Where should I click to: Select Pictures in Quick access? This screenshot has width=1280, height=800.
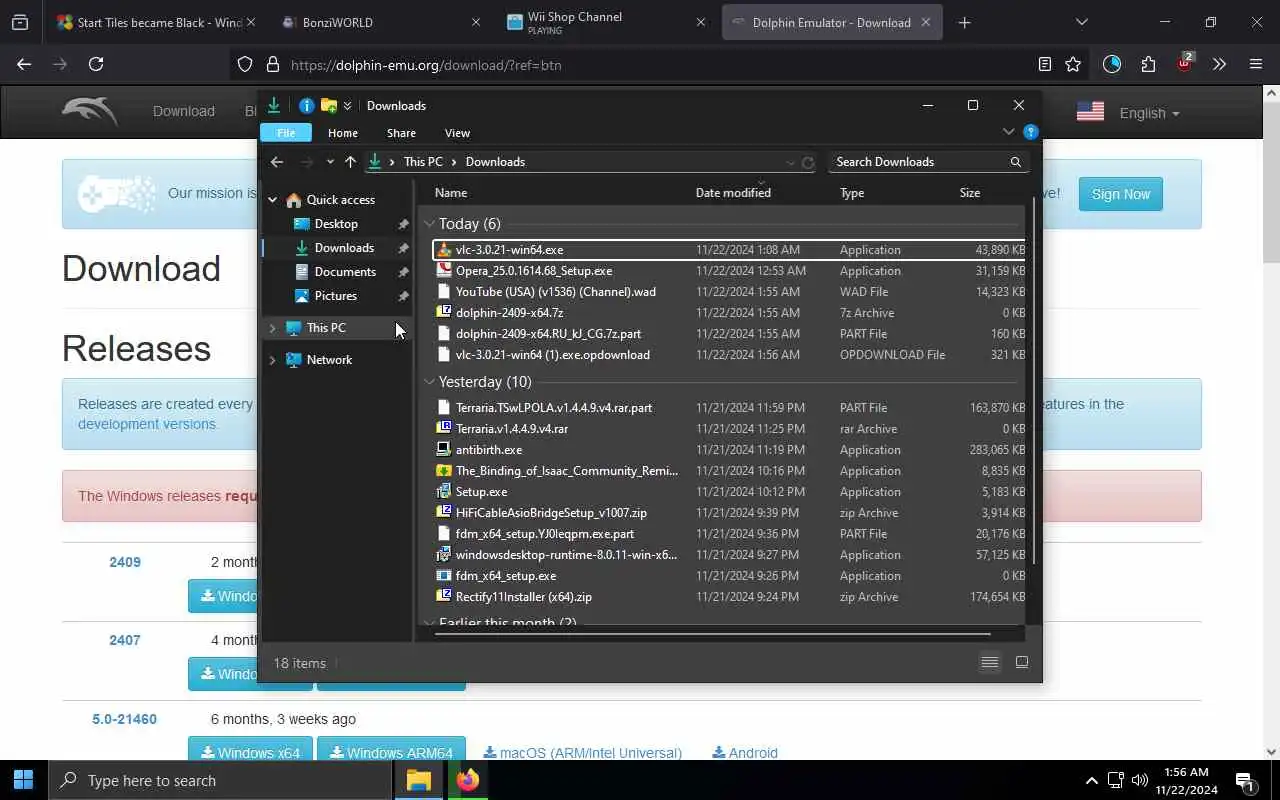click(335, 296)
